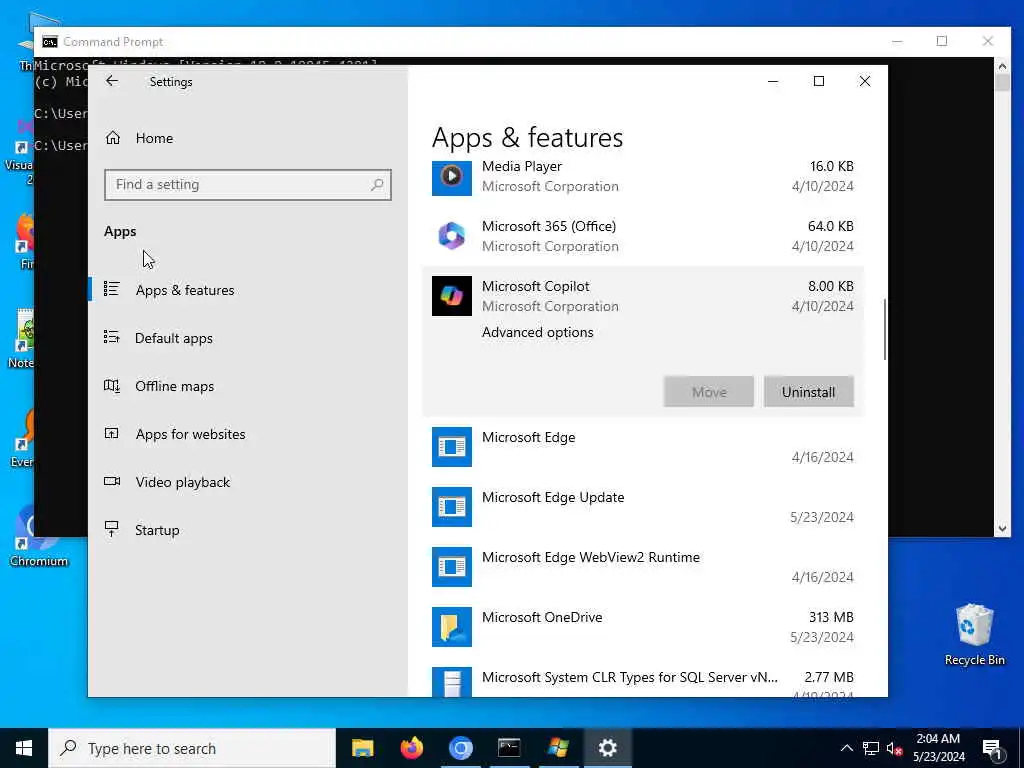Select the Edge WebView2 Runtime icon
Viewport: 1024px width, 768px height.
point(451,567)
